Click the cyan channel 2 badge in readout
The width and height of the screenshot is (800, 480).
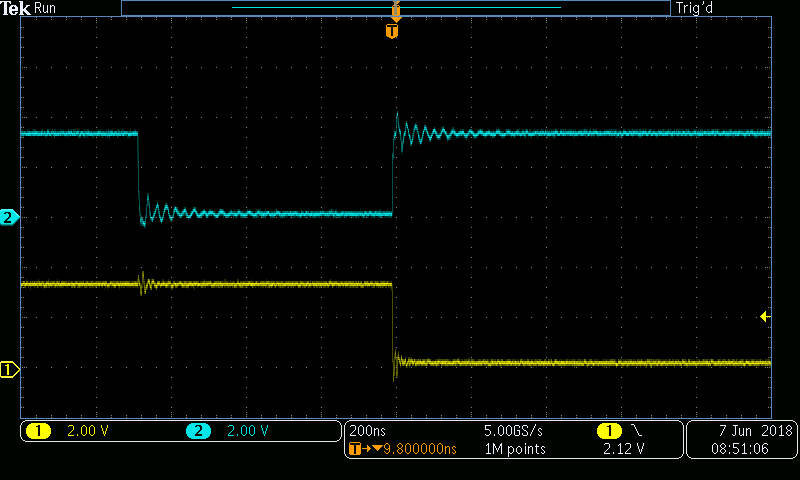tap(198, 431)
